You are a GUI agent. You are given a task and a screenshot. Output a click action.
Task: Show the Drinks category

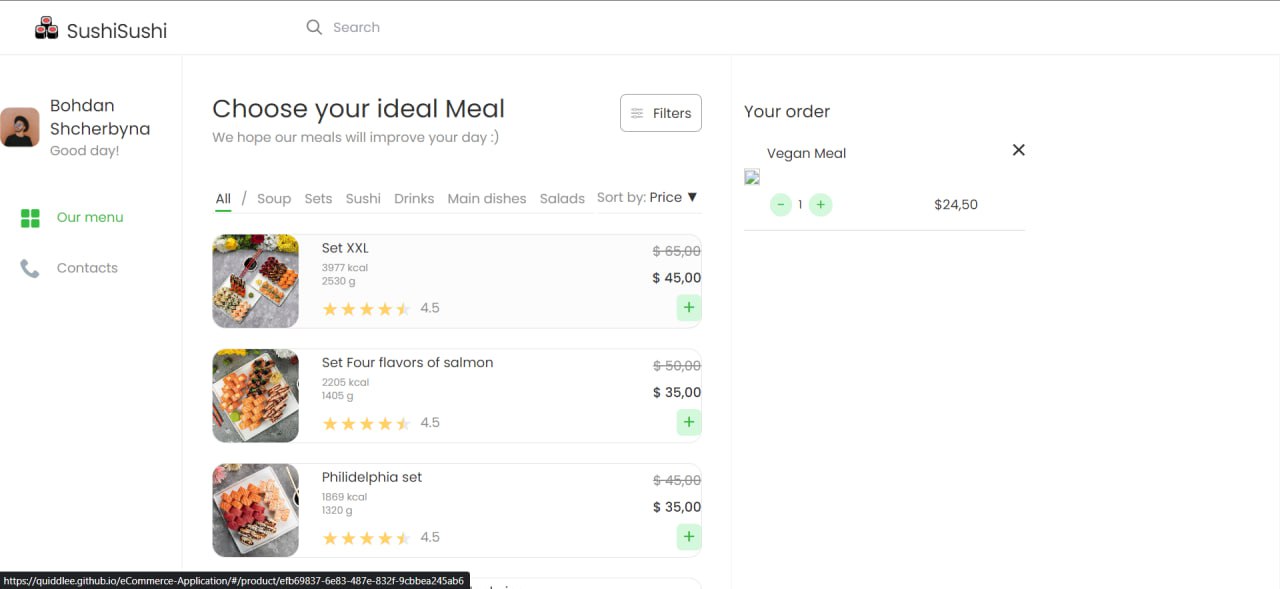click(x=414, y=199)
